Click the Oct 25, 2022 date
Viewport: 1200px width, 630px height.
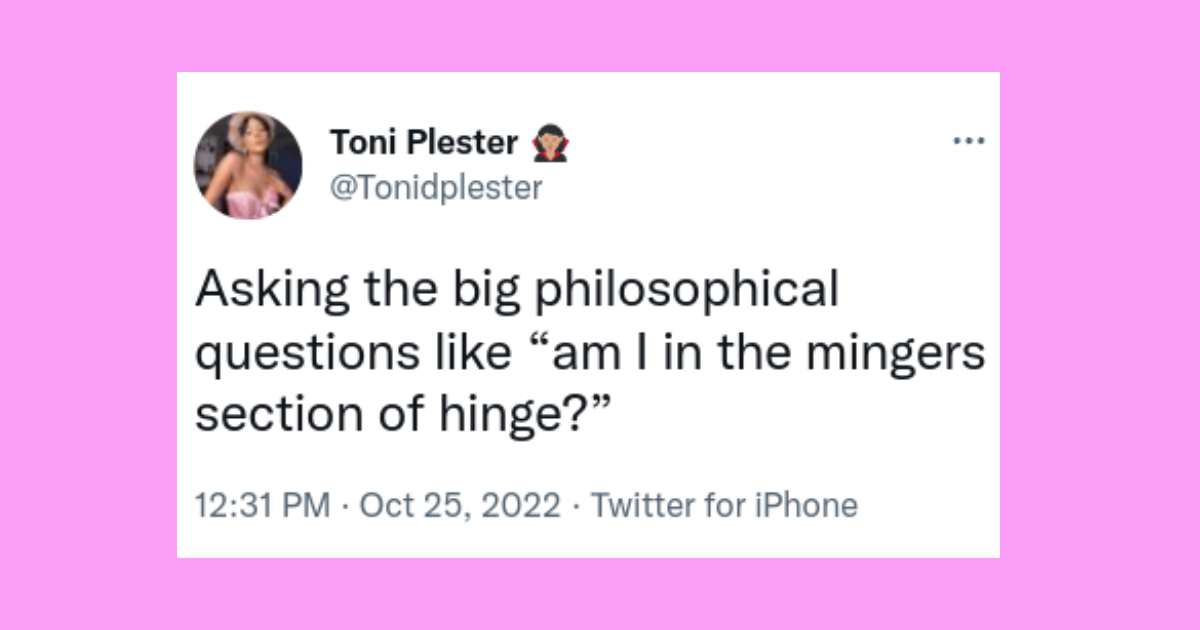pos(460,505)
